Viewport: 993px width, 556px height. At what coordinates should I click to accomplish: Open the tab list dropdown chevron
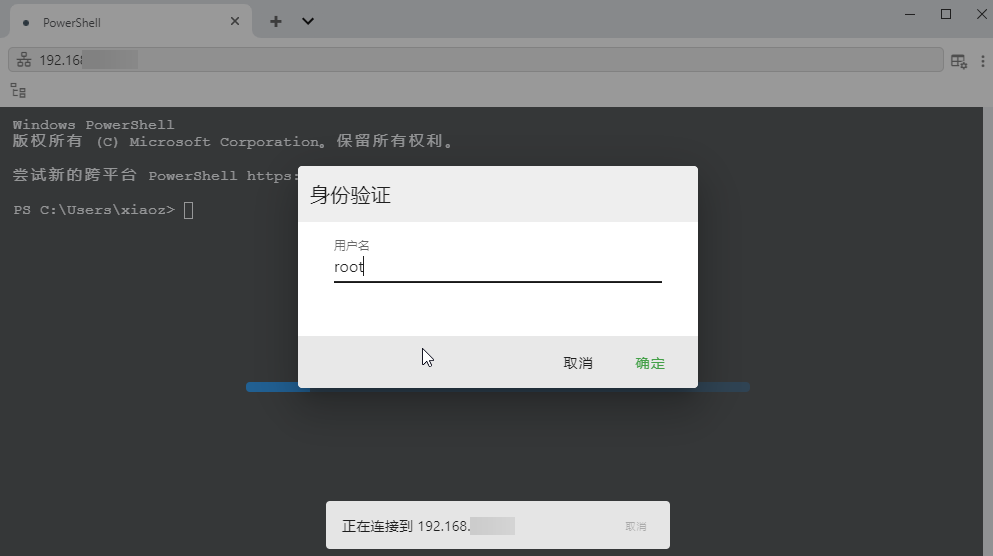point(308,21)
